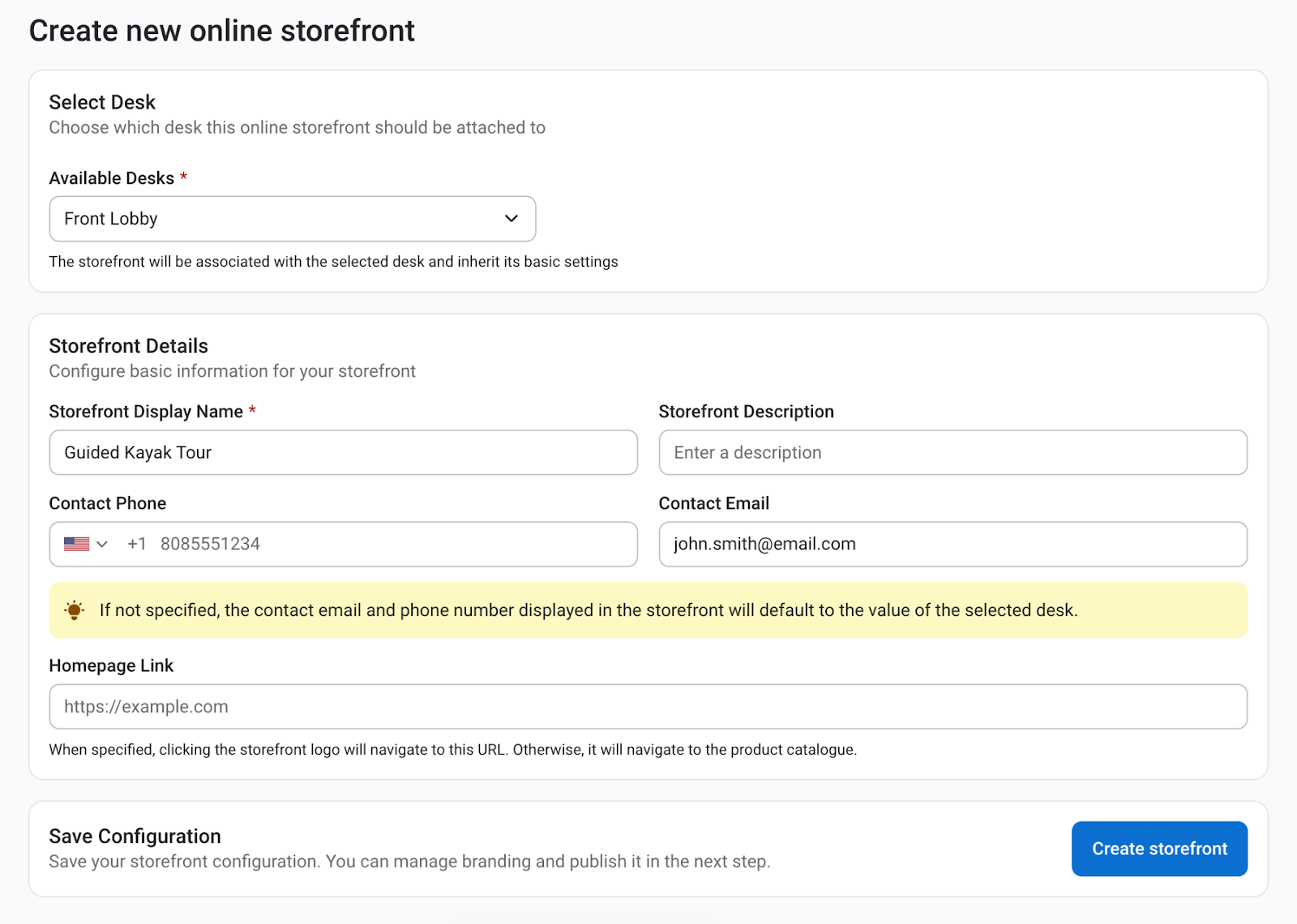Click into the Storefront Description field
Viewport: 1297px width, 924px height.
click(952, 452)
